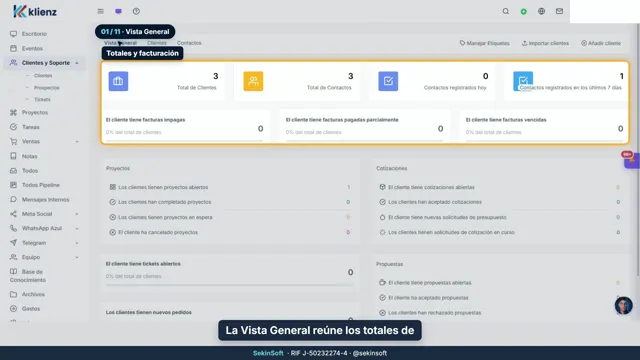Click the last 7 days contacts icon
Screen dimensions: 640x360
pos(523,81)
